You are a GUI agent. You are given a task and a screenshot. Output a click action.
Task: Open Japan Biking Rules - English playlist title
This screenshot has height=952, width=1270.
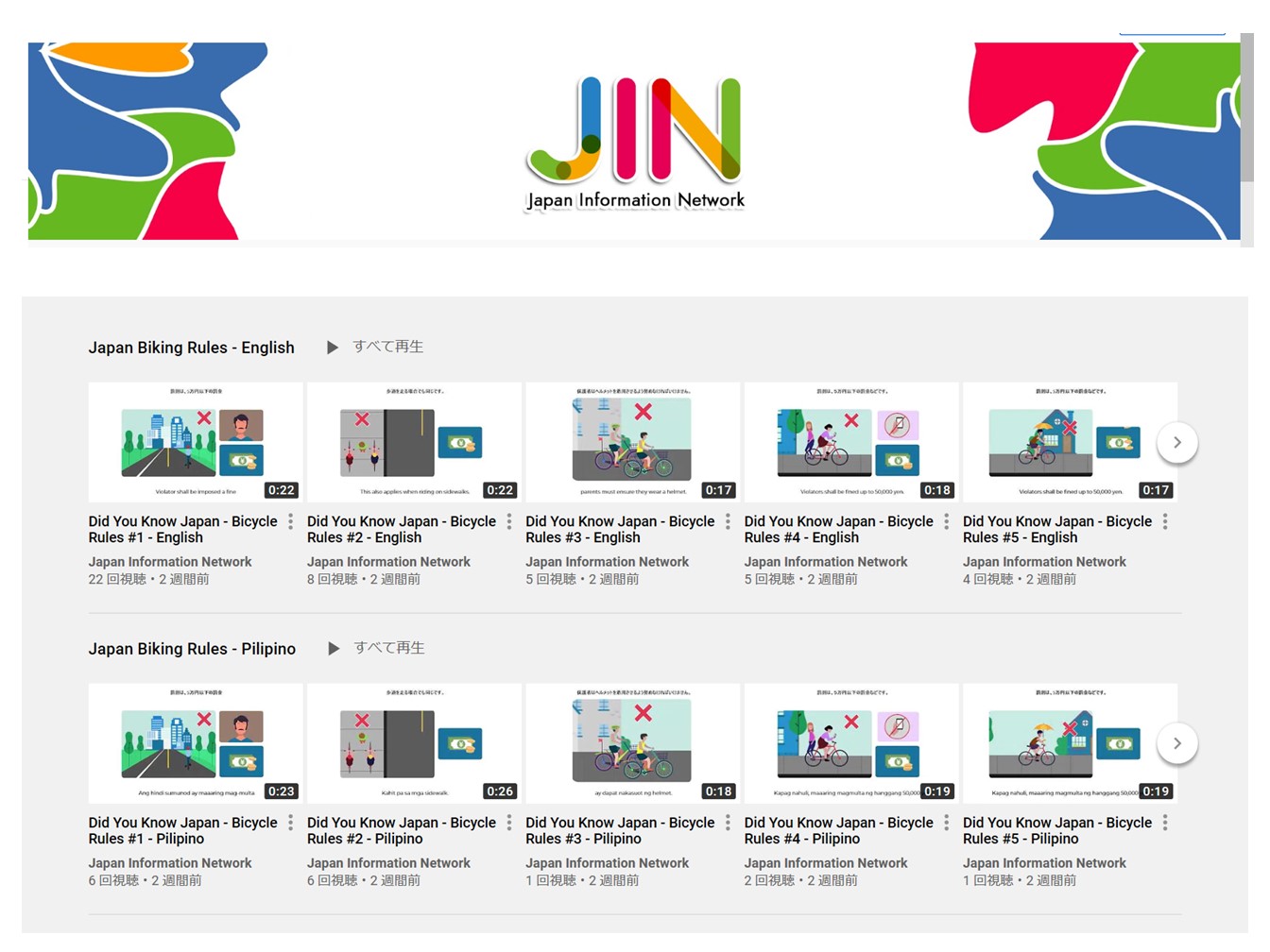coord(192,348)
